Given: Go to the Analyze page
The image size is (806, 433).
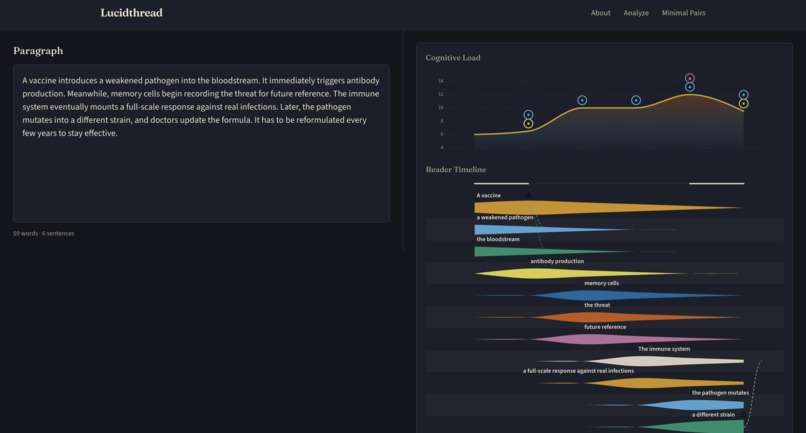Looking at the screenshot, I should click(636, 13).
